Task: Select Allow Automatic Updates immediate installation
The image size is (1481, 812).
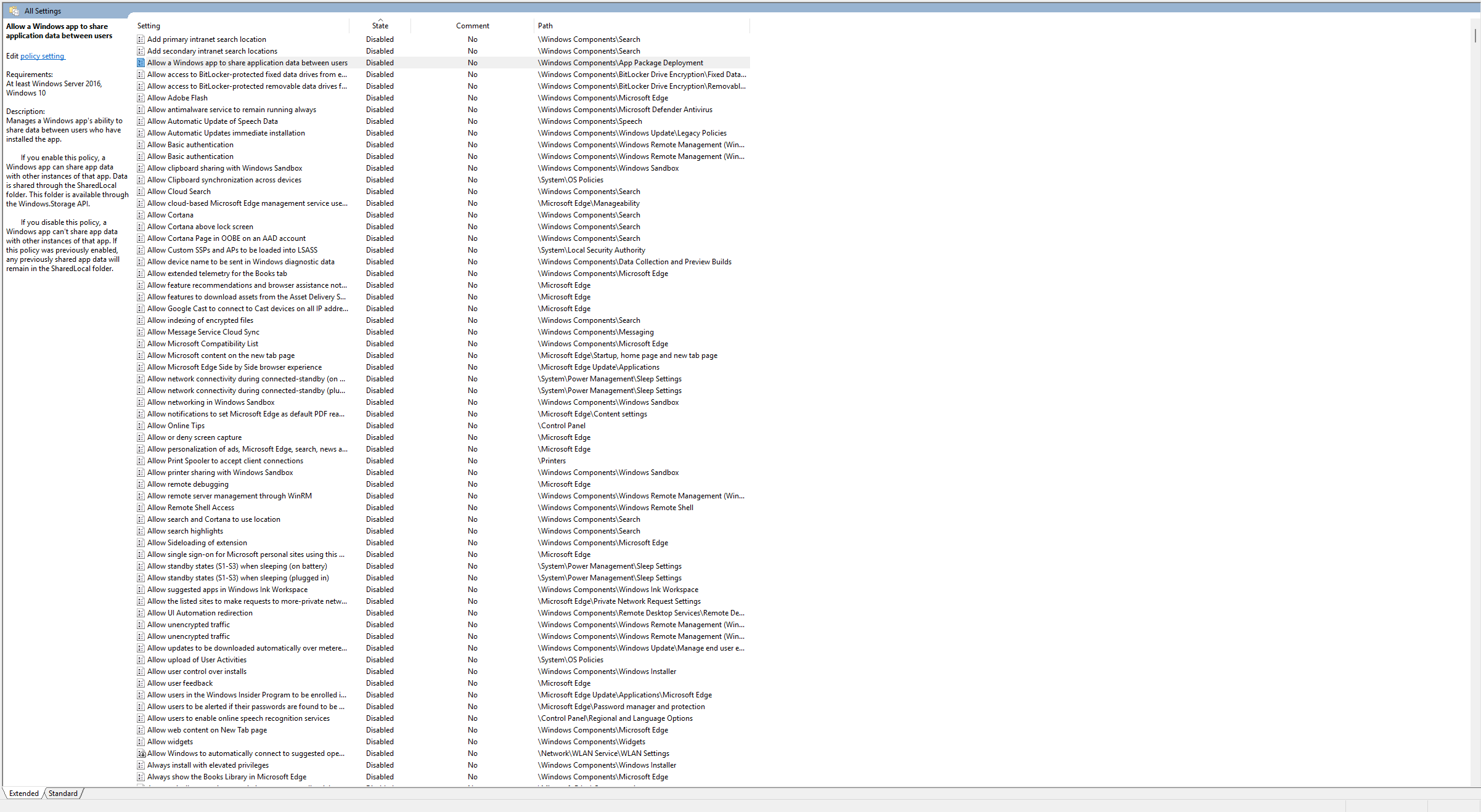Action: [x=226, y=133]
